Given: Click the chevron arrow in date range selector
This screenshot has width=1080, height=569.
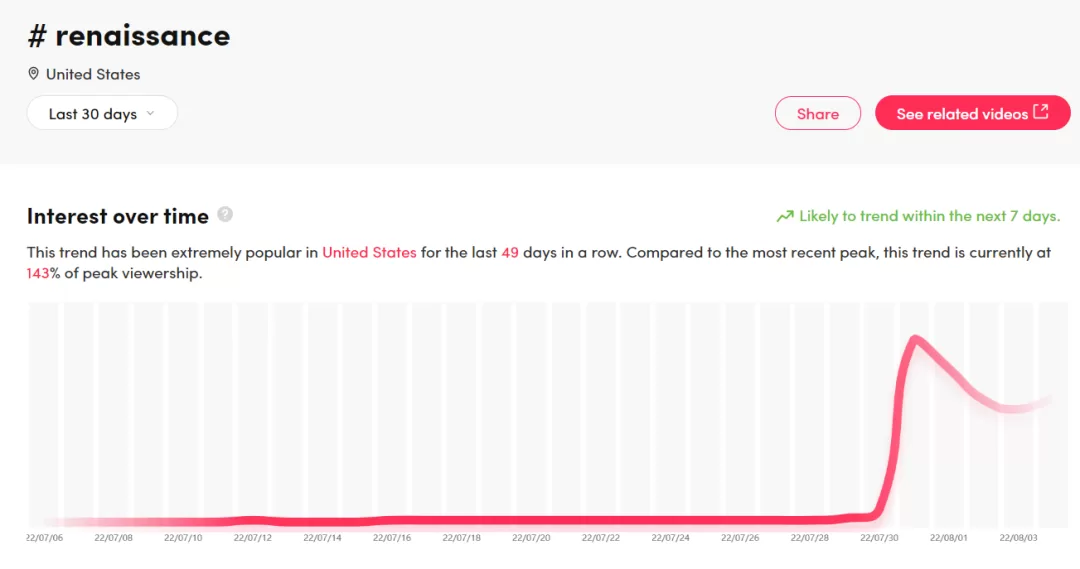Looking at the screenshot, I should pos(150,114).
